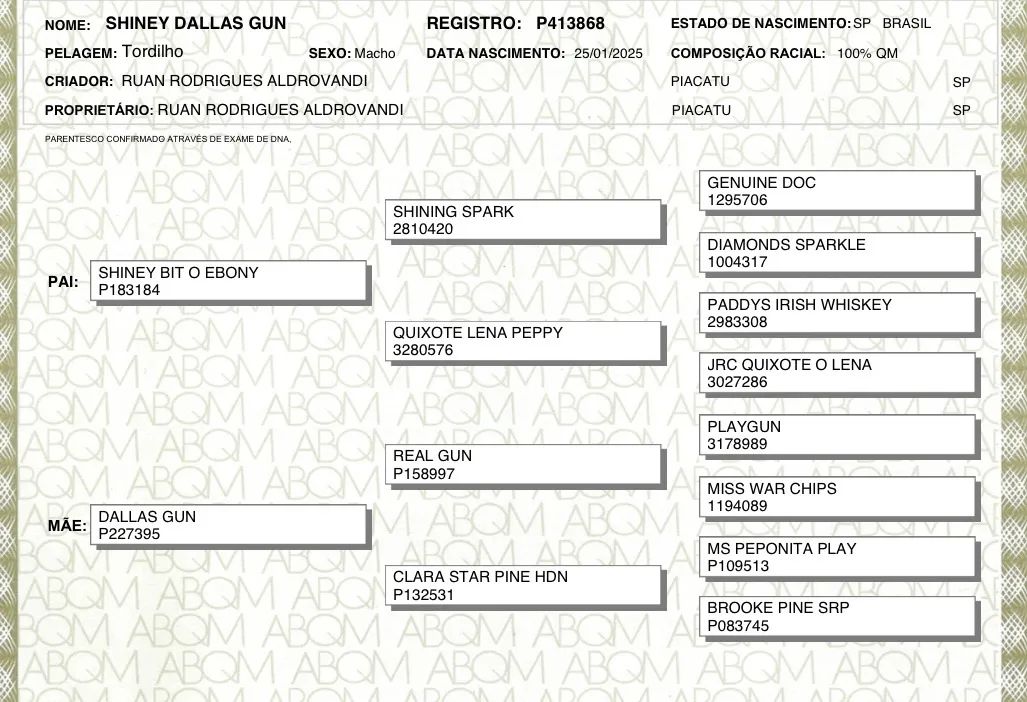Click the horse name SHINEY DALLAS GUN
1027x702 pixels.
point(196,23)
